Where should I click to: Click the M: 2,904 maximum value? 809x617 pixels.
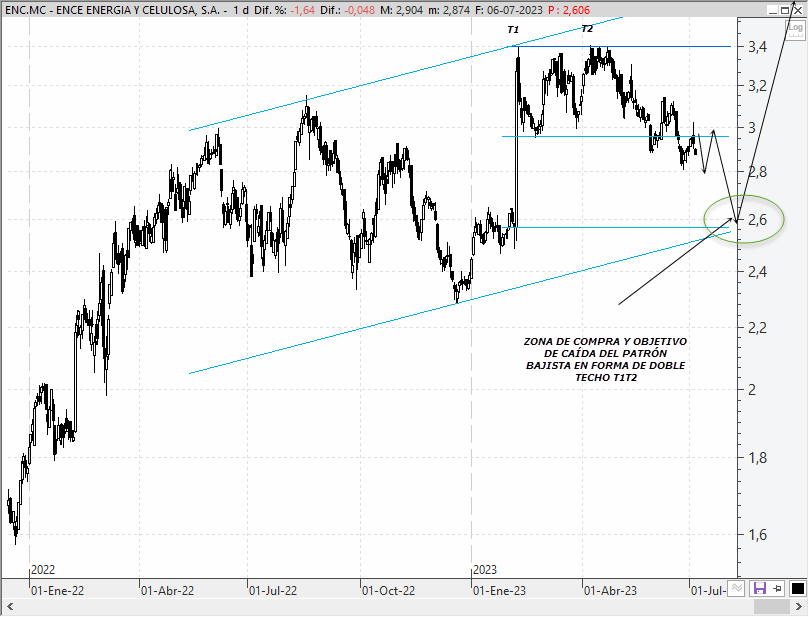pyautogui.click(x=401, y=10)
